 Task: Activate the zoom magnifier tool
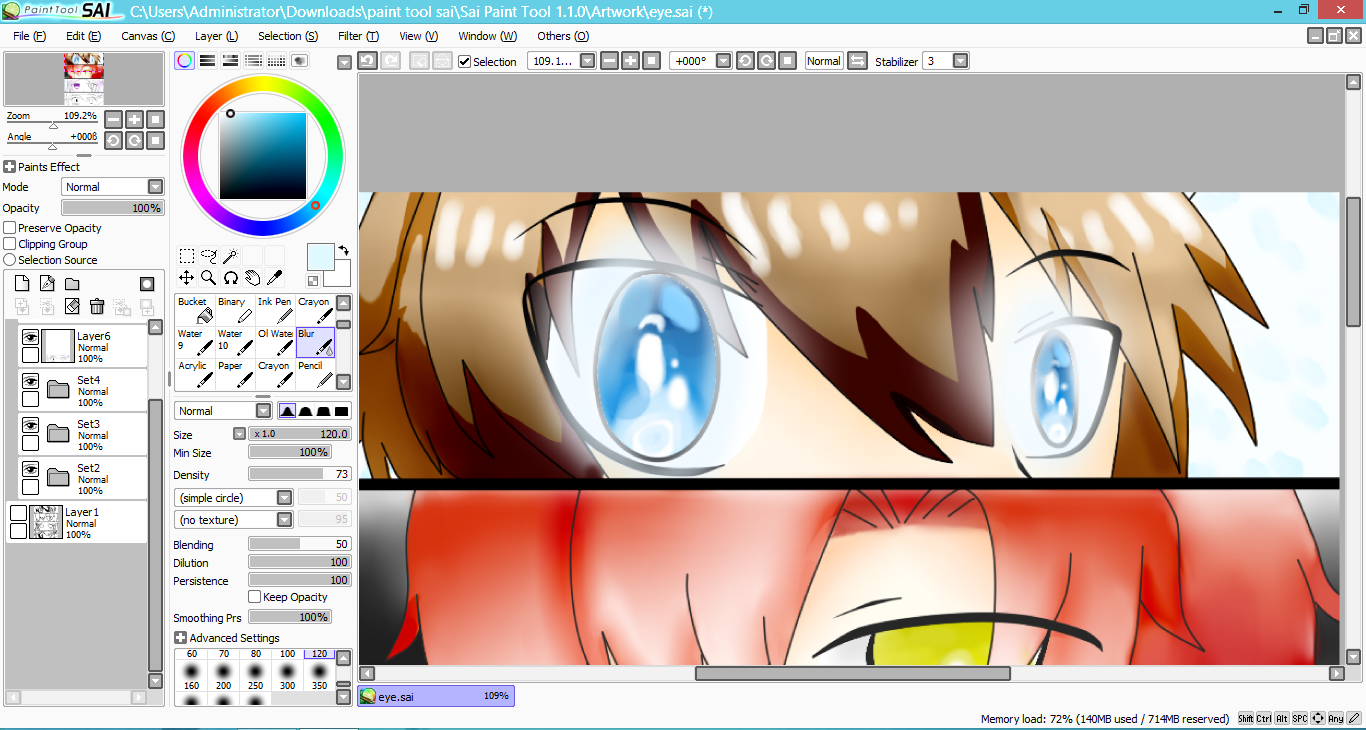tap(209, 278)
